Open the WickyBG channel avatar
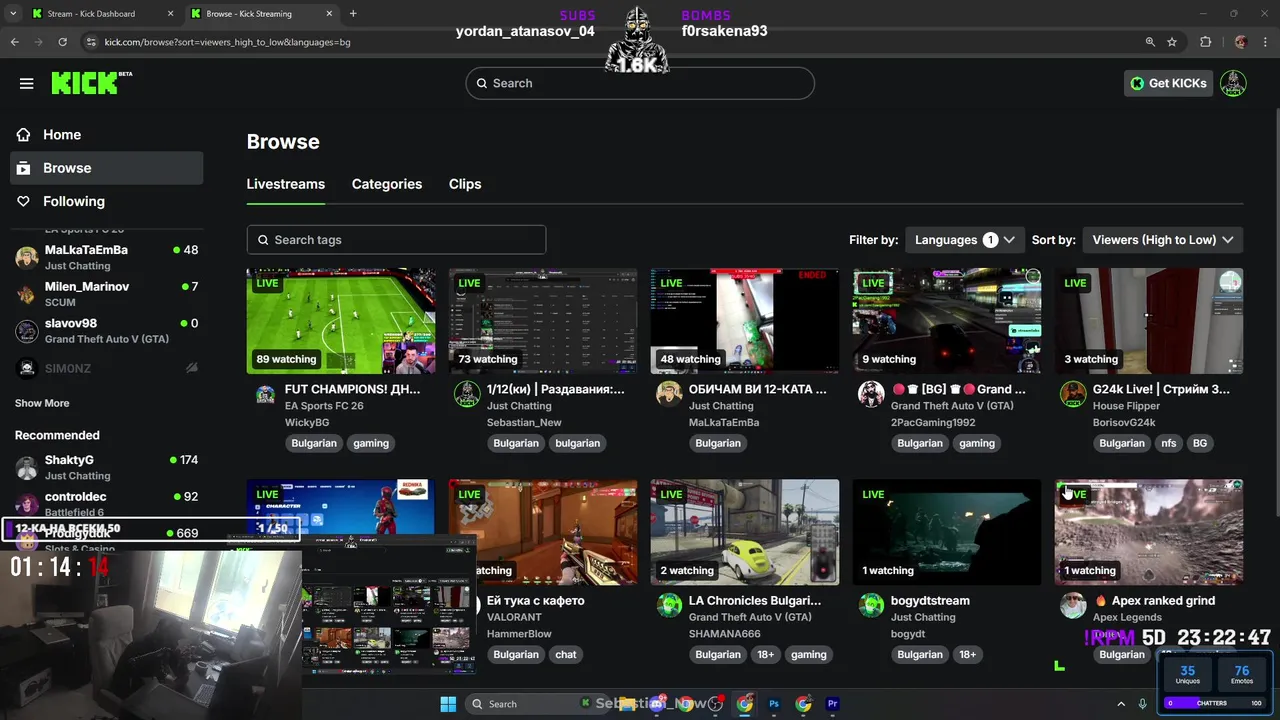The width and height of the screenshot is (1280, 720). click(265, 394)
